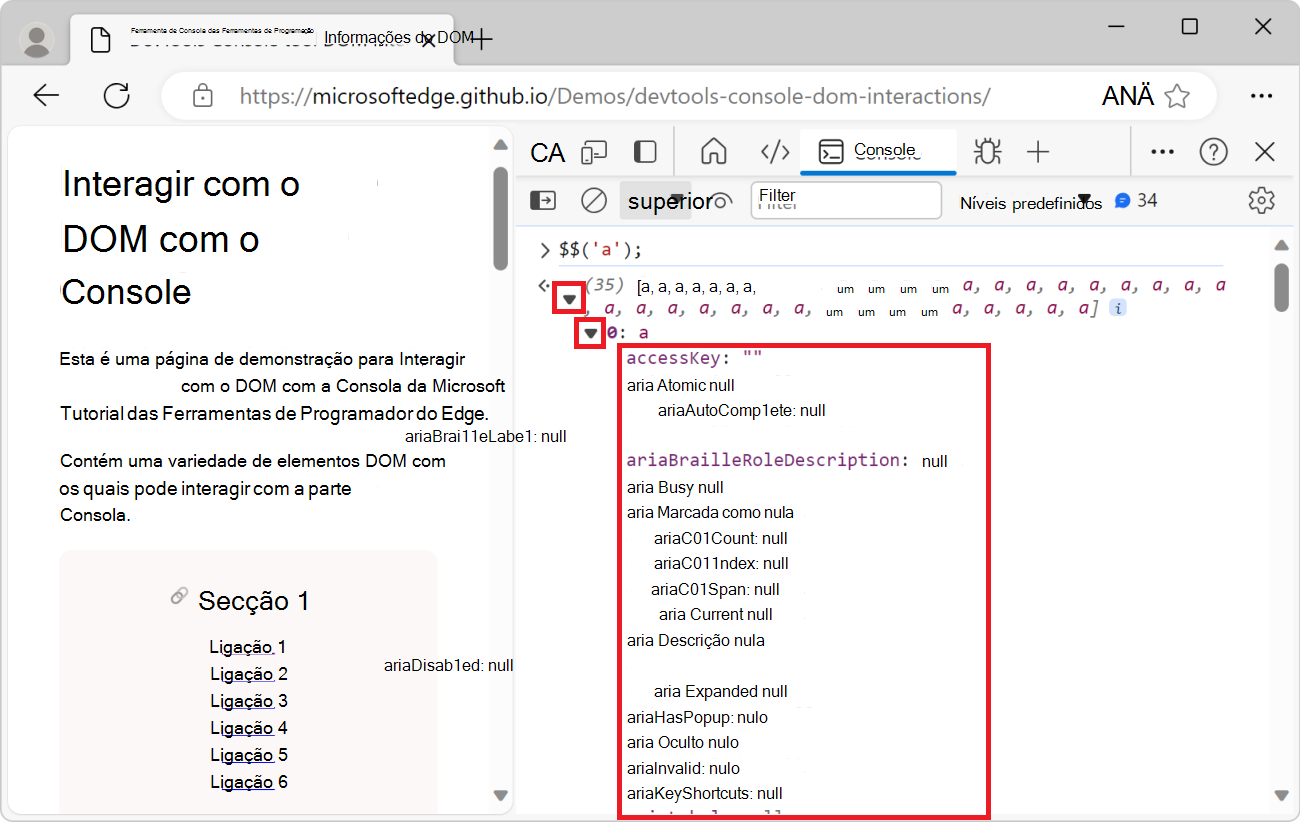The width and height of the screenshot is (1300, 822).
Task: Click the Home icon in DevTools
Action: point(713,152)
